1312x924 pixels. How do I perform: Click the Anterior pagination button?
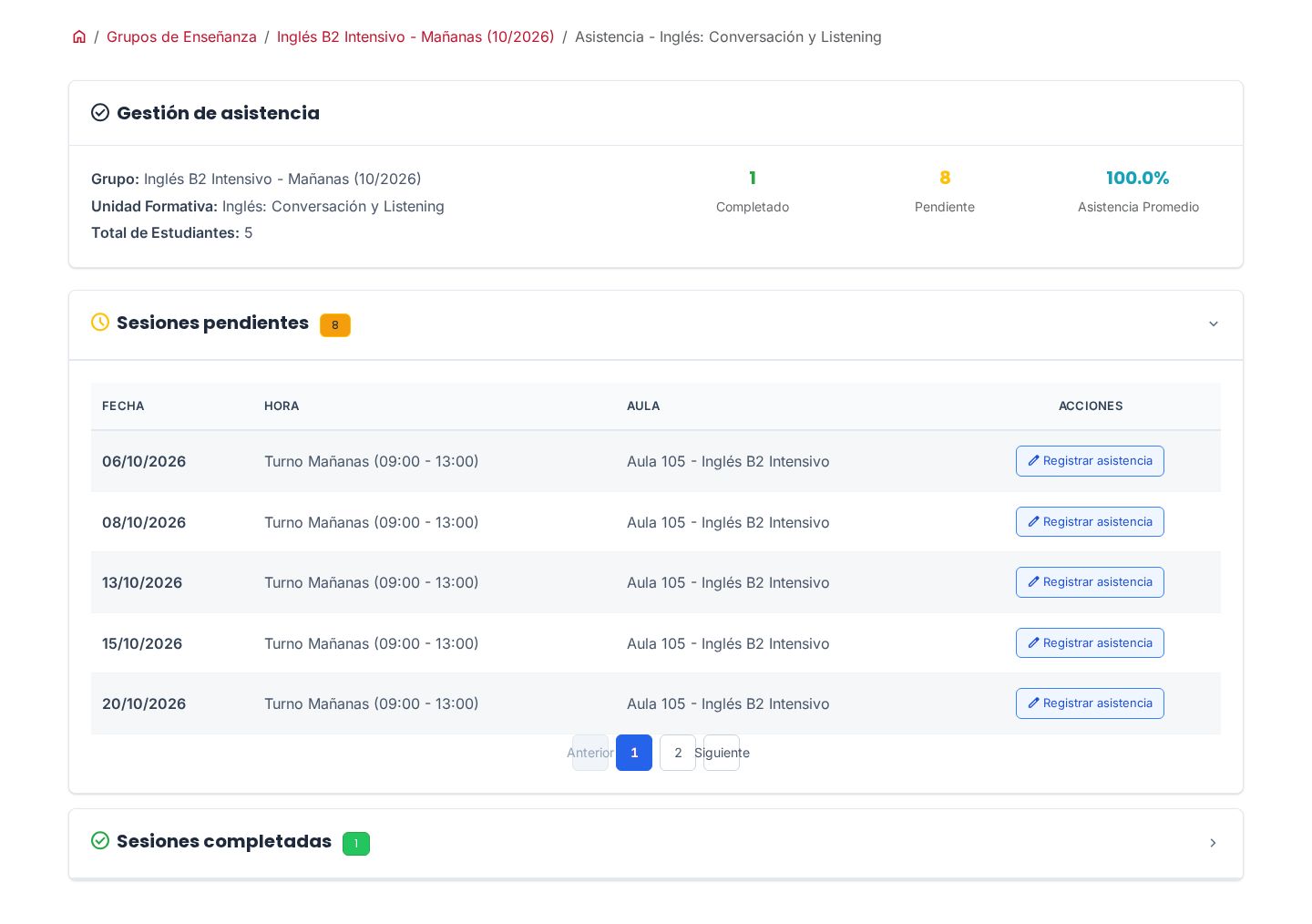tap(590, 753)
